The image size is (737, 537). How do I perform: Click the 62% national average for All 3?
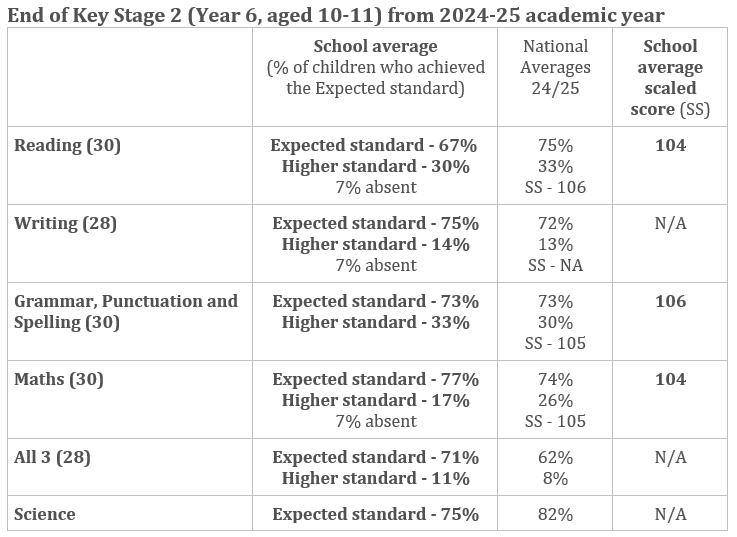(556, 457)
